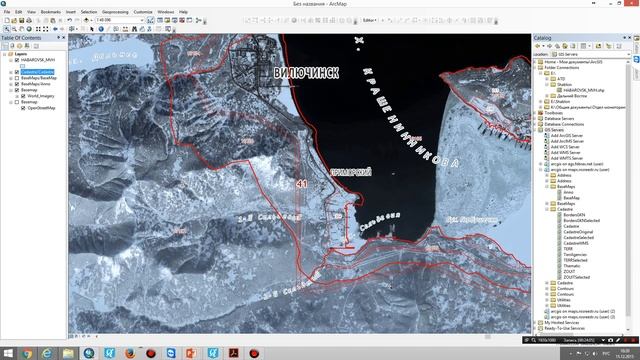Image resolution: width=640 pixels, height=360 pixels.
Task: Expand the Database Servers node
Action: pos(535,118)
